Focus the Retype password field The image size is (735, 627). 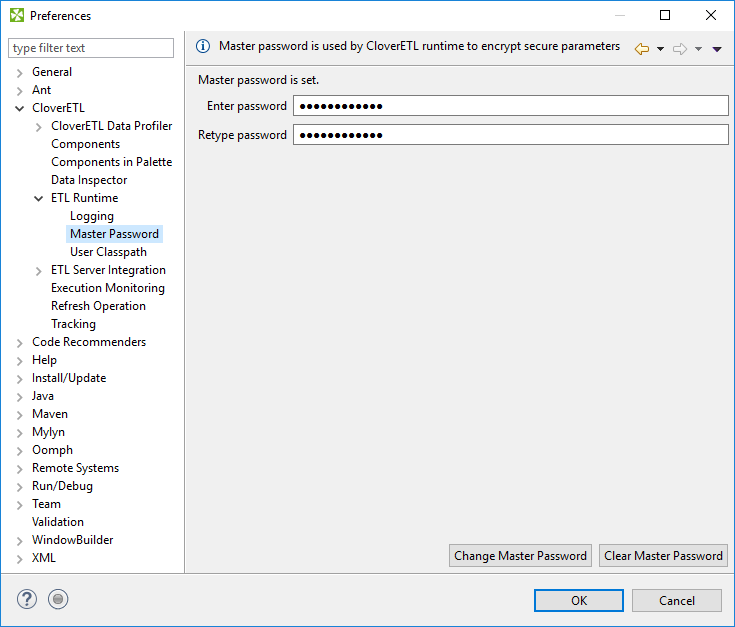pyautogui.click(x=510, y=135)
